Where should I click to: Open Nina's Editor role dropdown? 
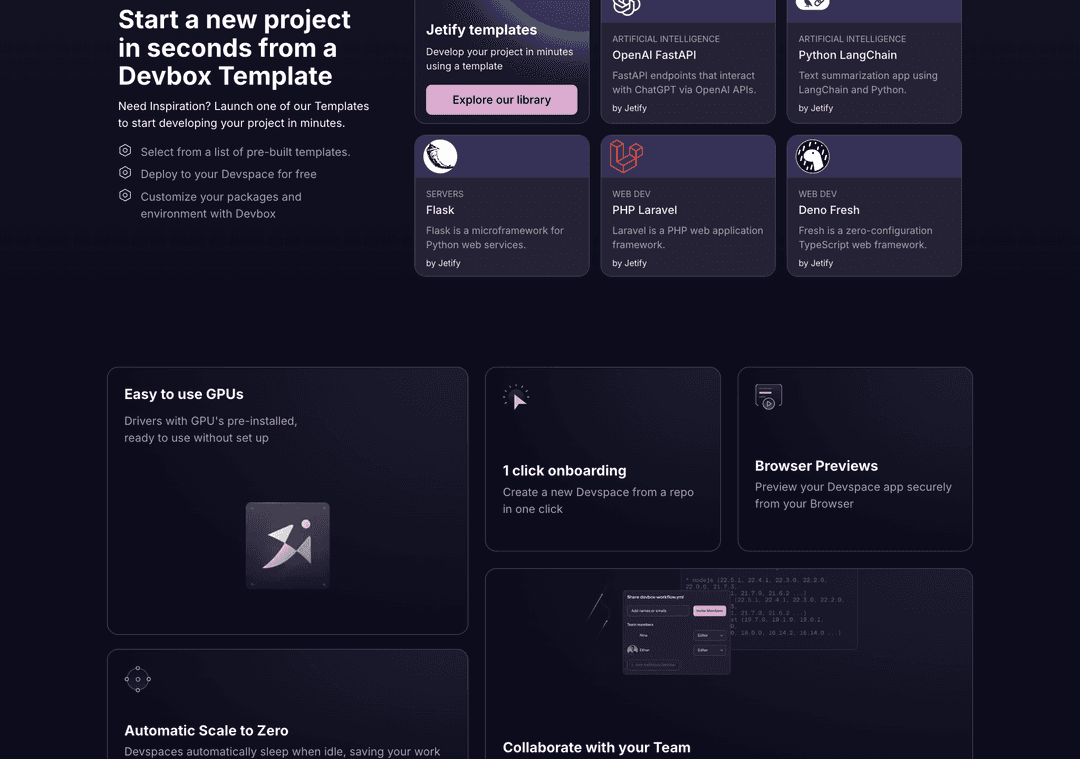coord(709,635)
